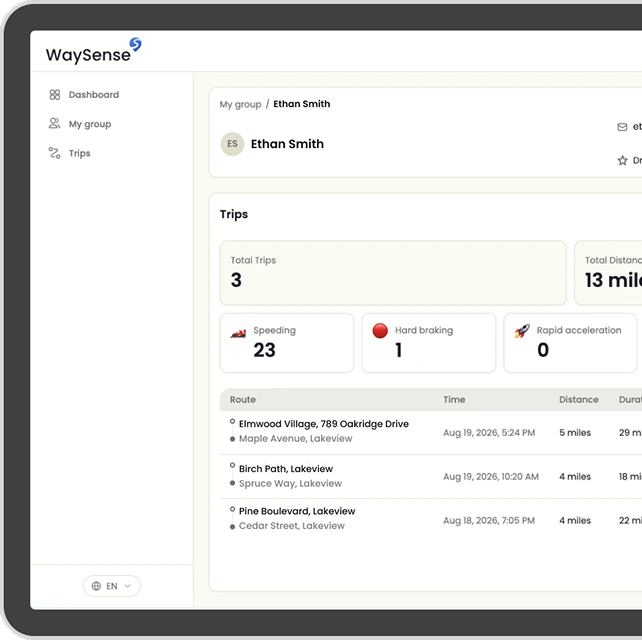Go to Trips in sidebar
This screenshot has width=642, height=640.
pos(70,153)
